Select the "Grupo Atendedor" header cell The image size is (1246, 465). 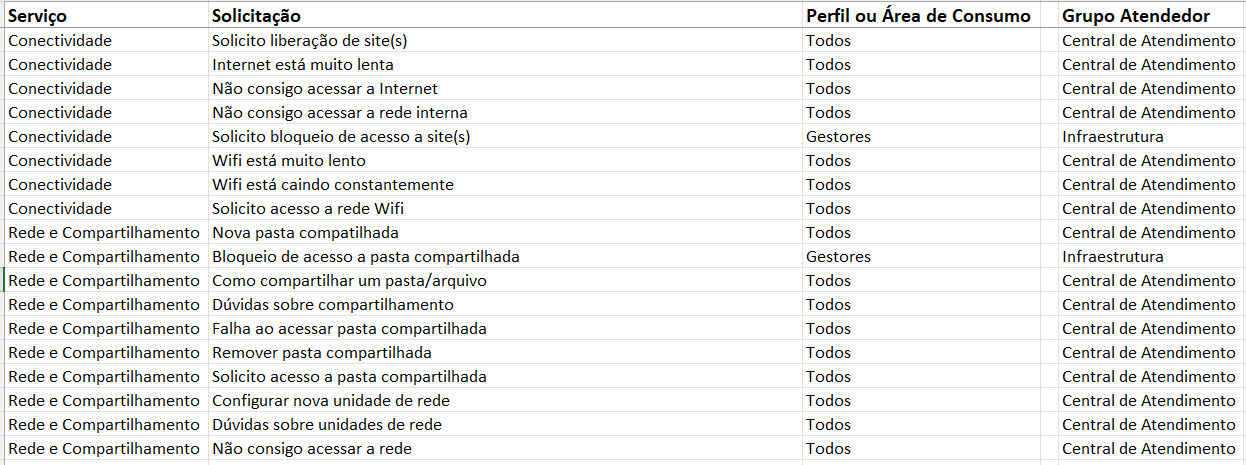[x=1135, y=16]
